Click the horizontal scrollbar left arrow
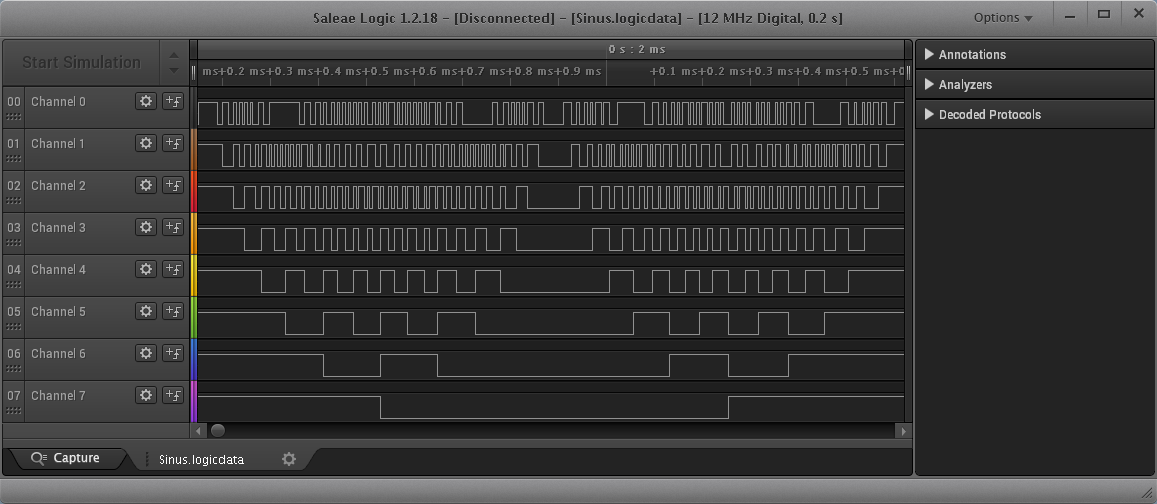Viewport: 1157px width, 504px height. pos(198,430)
